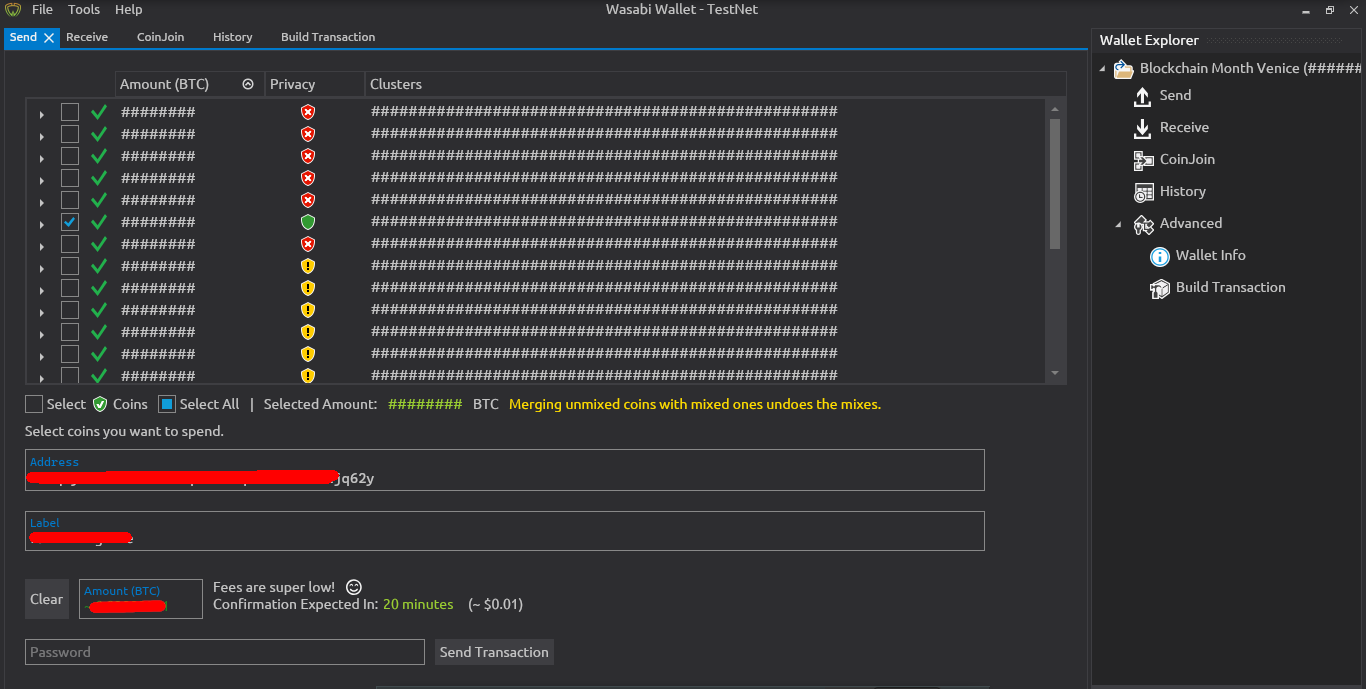The height and width of the screenshot is (689, 1366).
Task: Open the Help menu
Action: pyautogui.click(x=129, y=10)
